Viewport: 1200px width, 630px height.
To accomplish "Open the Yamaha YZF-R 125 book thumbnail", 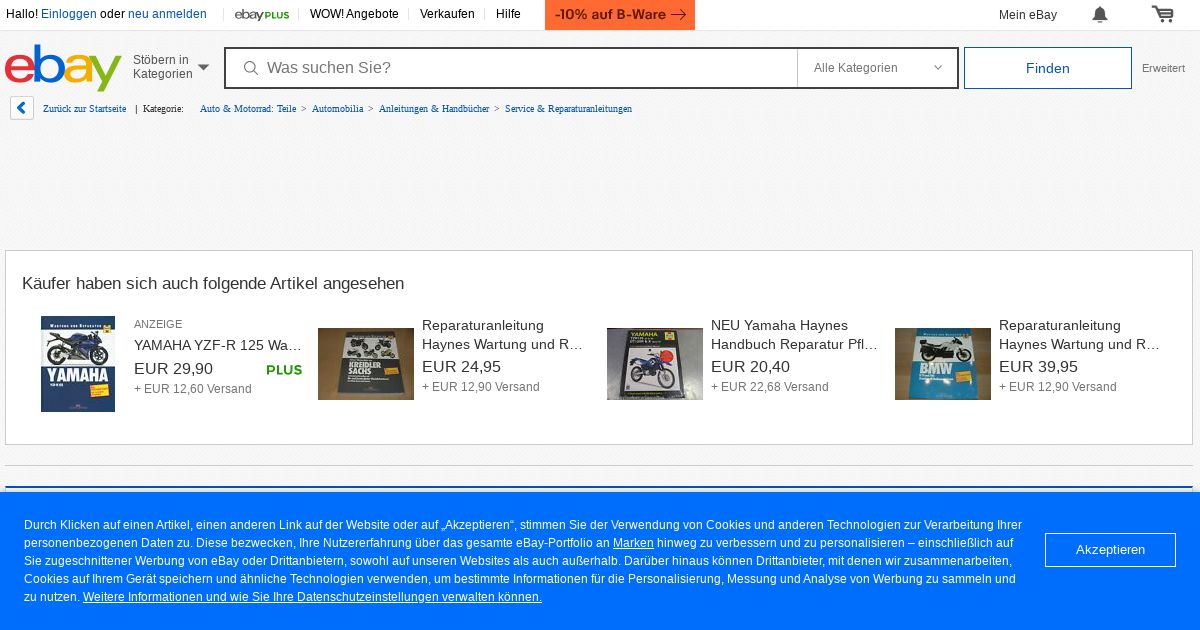I will 78,364.
